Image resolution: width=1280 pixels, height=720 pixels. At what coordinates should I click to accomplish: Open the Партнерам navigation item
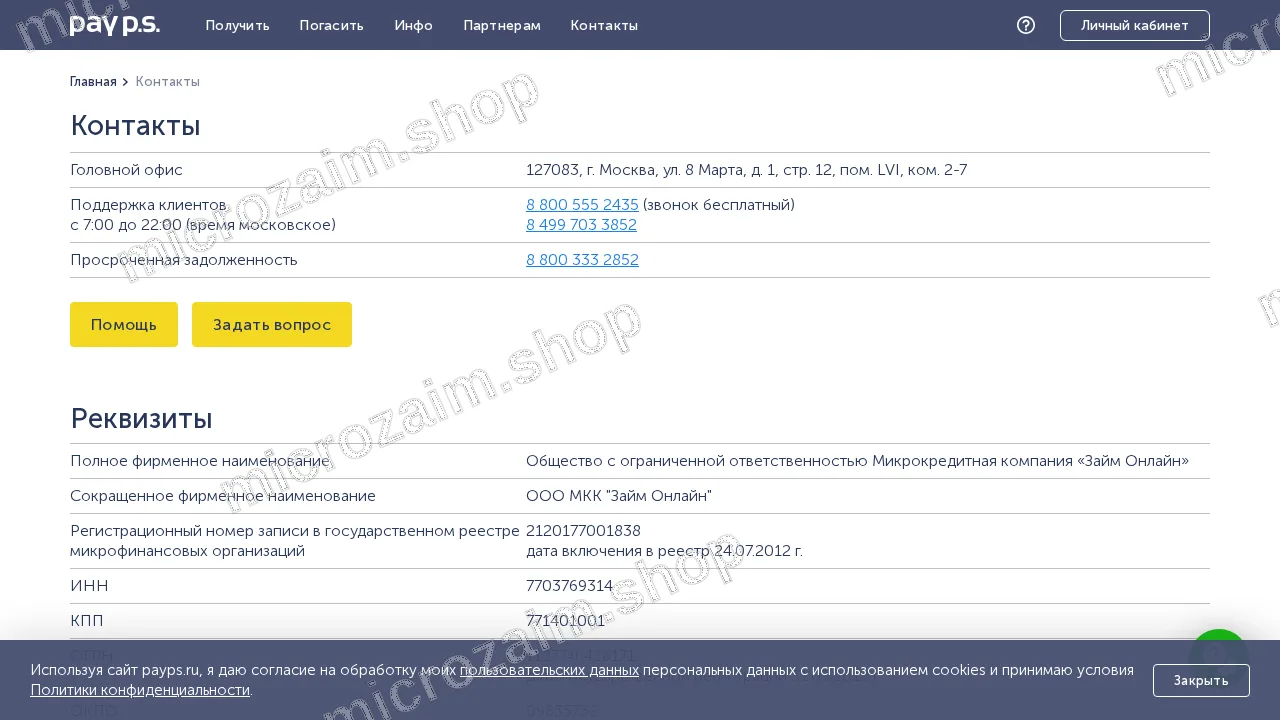point(502,25)
